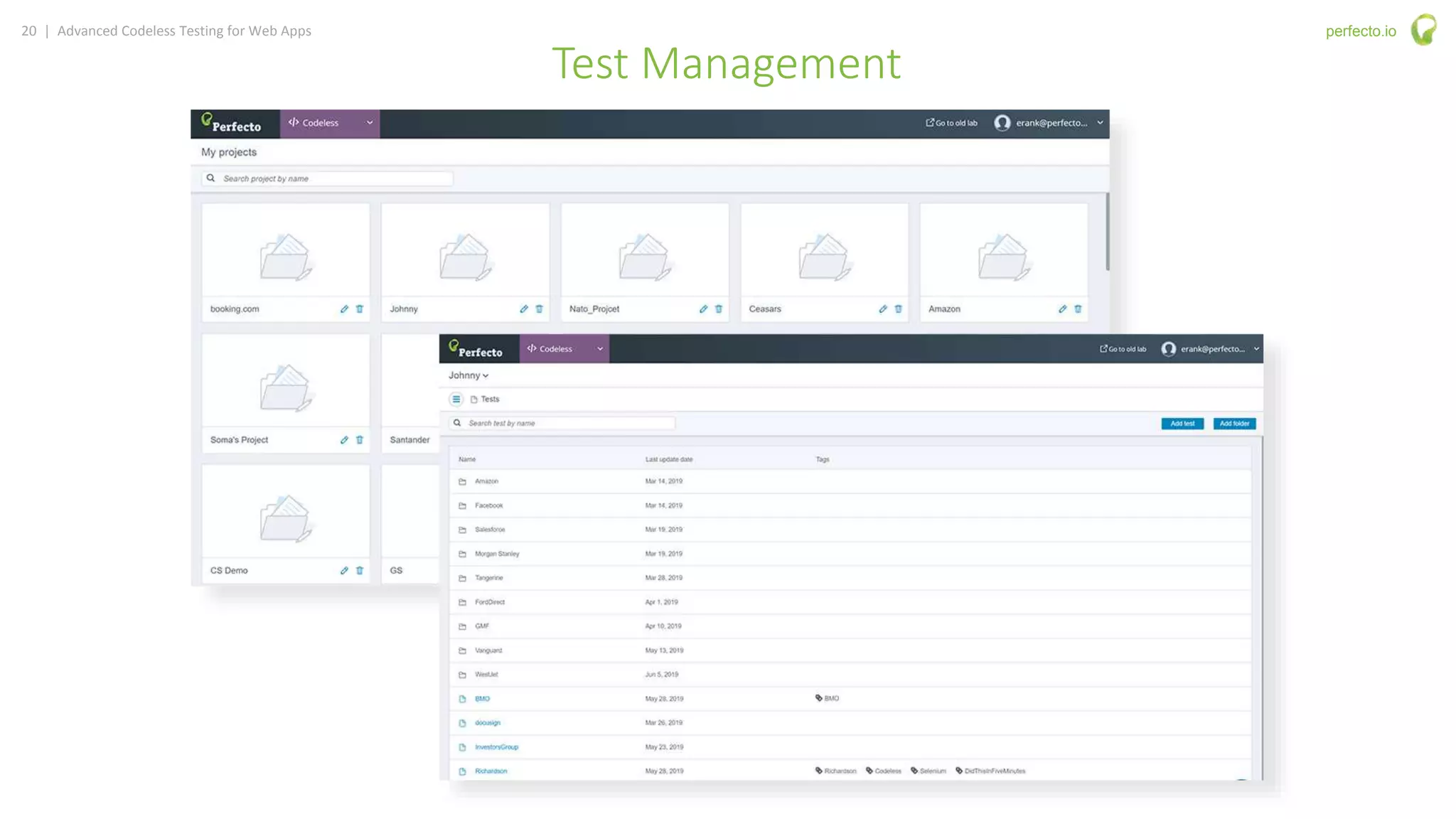Delete Nato_Project using trash icon
This screenshot has height=819, width=1456.
[719, 309]
